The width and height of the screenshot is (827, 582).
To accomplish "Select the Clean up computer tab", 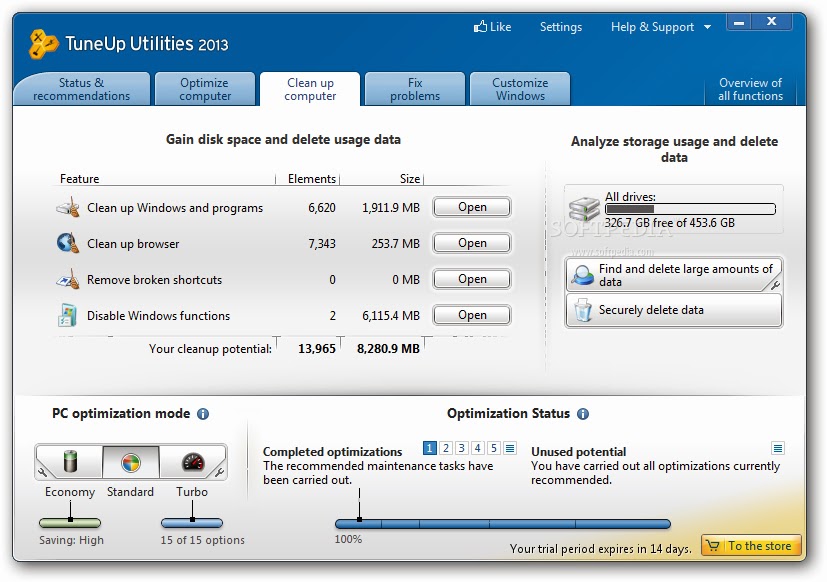I will pyautogui.click(x=310, y=89).
